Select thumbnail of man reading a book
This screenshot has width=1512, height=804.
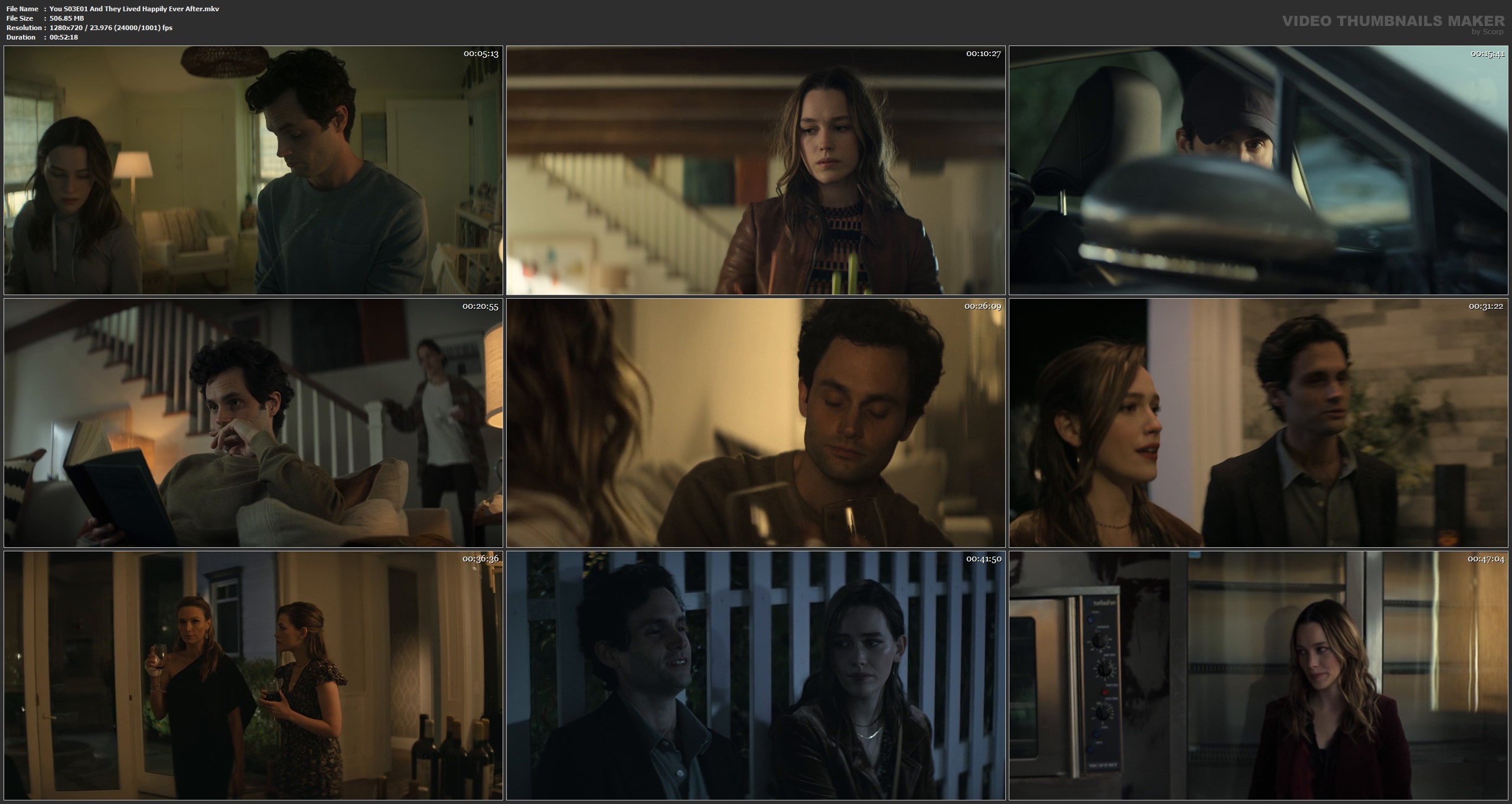click(x=253, y=423)
